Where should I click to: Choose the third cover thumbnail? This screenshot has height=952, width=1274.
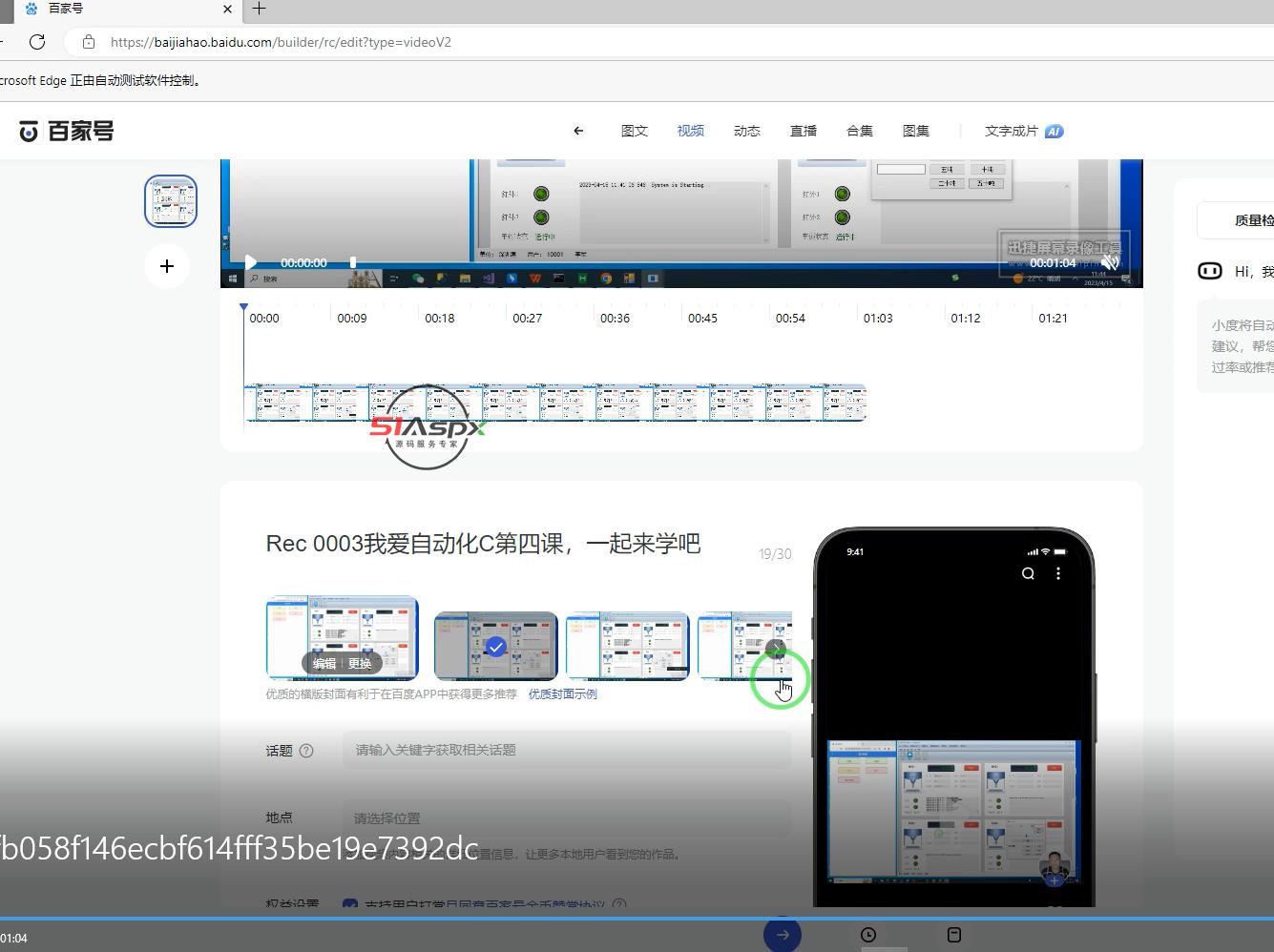point(627,646)
